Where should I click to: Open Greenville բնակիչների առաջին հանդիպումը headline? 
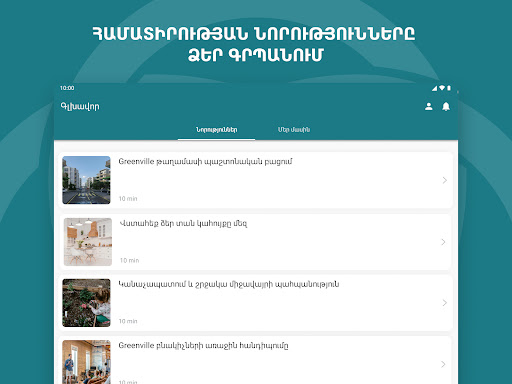[x=203, y=346]
